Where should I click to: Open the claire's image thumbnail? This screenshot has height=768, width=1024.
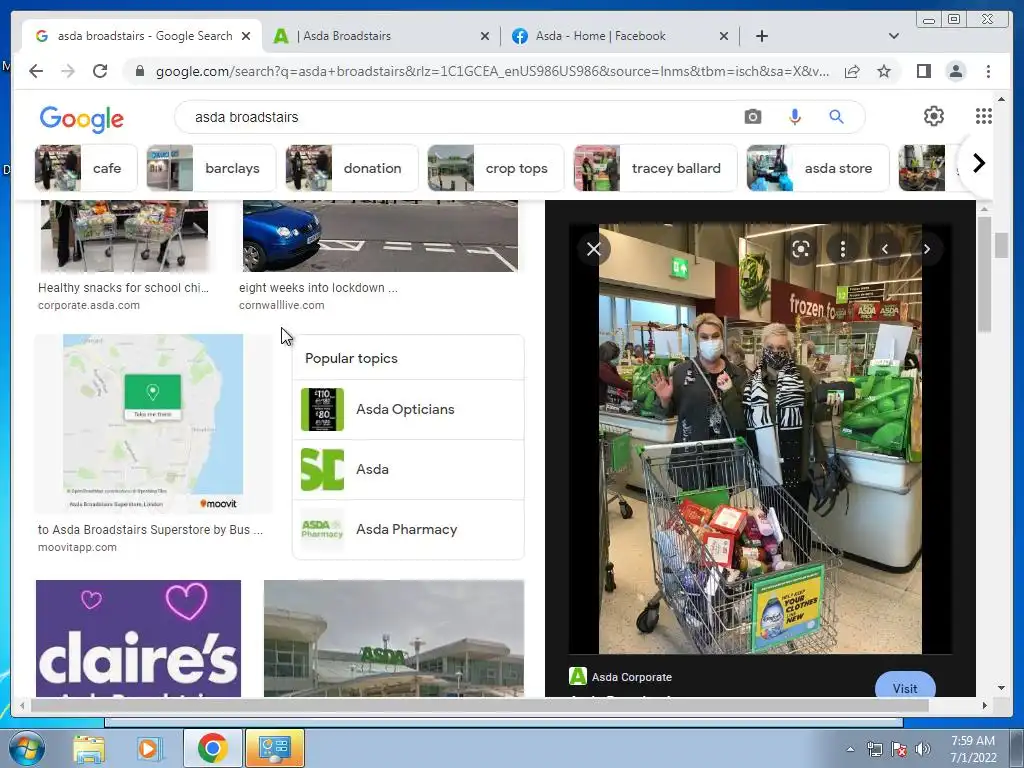pos(138,638)
